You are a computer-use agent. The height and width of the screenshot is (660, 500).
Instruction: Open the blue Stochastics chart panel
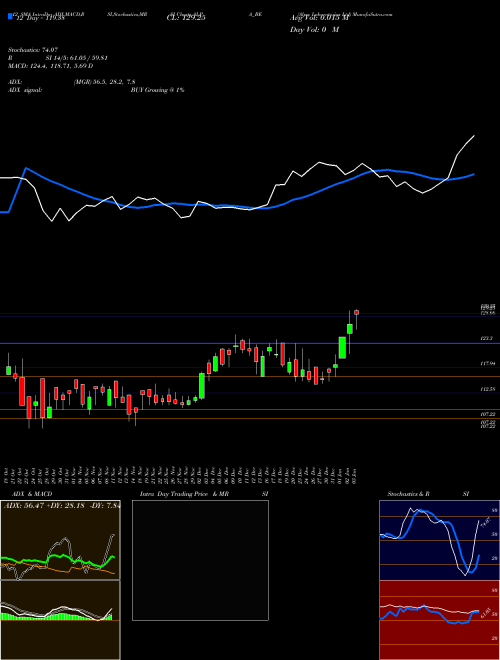coord(439,540)
